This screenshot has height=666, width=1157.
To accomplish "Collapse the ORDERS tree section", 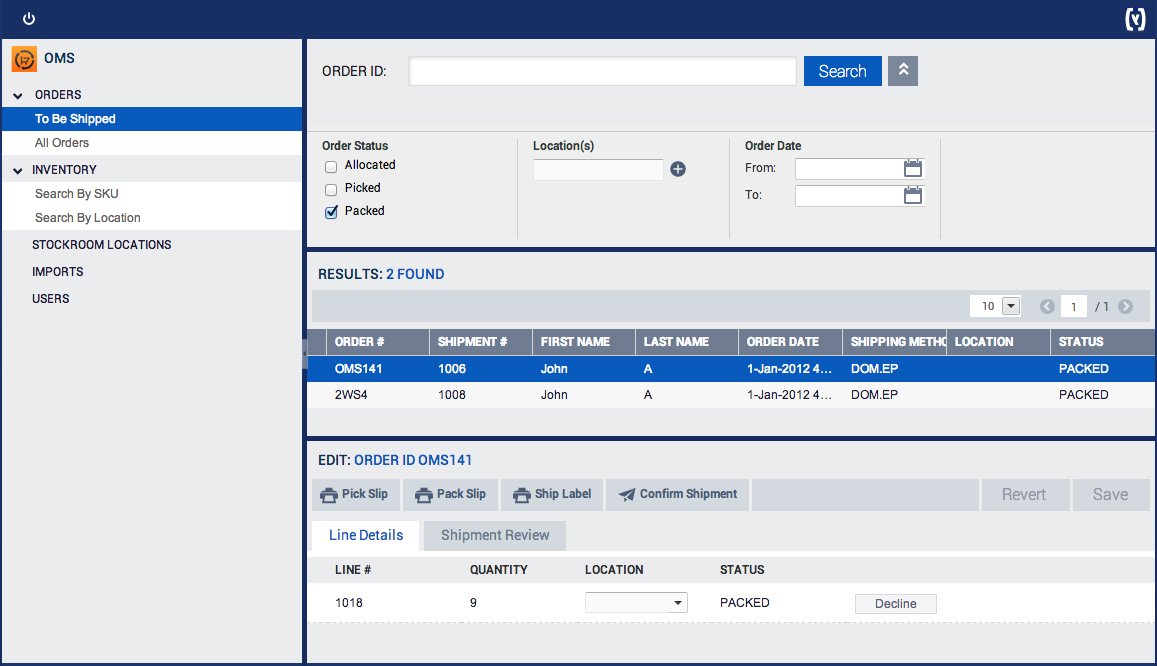I will (x=18, y=95).
